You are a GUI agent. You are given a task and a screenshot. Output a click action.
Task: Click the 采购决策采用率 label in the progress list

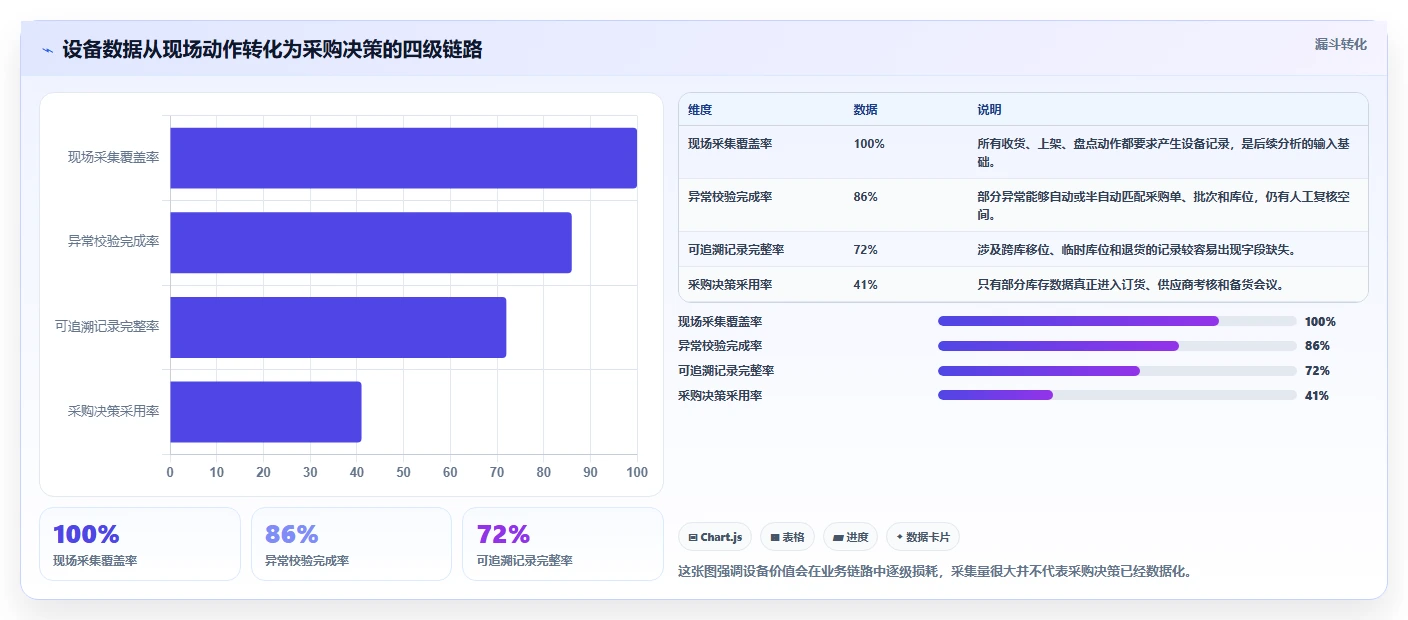tap(720, 396)
